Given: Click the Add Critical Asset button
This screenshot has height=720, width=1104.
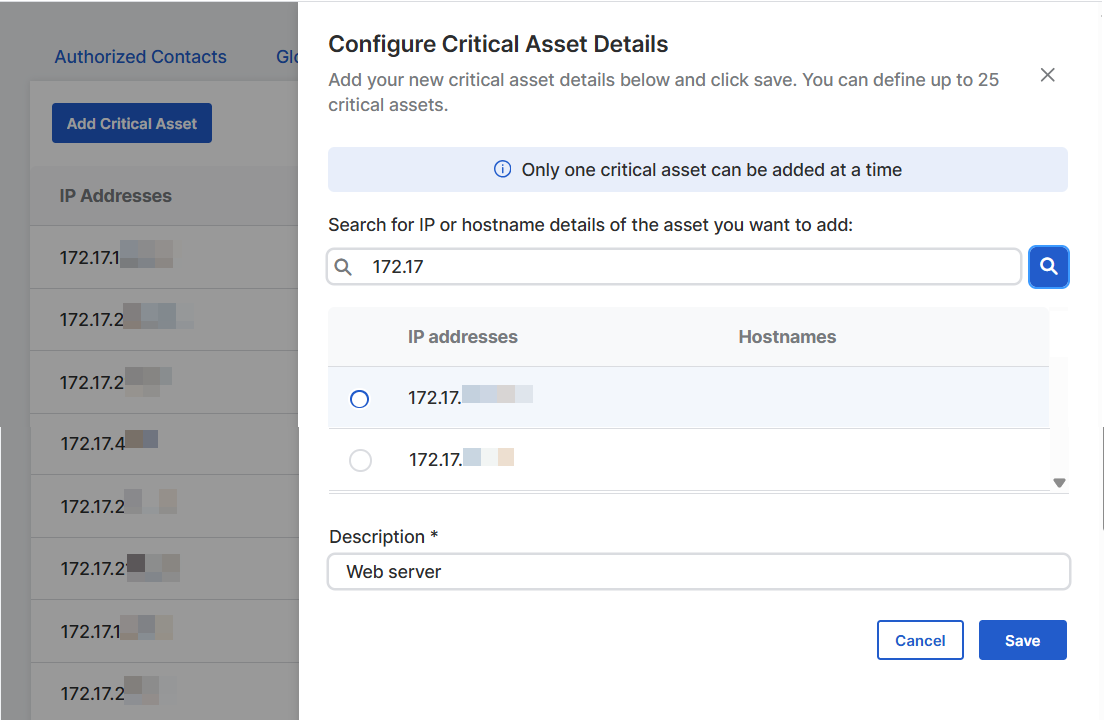Looking at the screenshot, I should click(131, 122).
